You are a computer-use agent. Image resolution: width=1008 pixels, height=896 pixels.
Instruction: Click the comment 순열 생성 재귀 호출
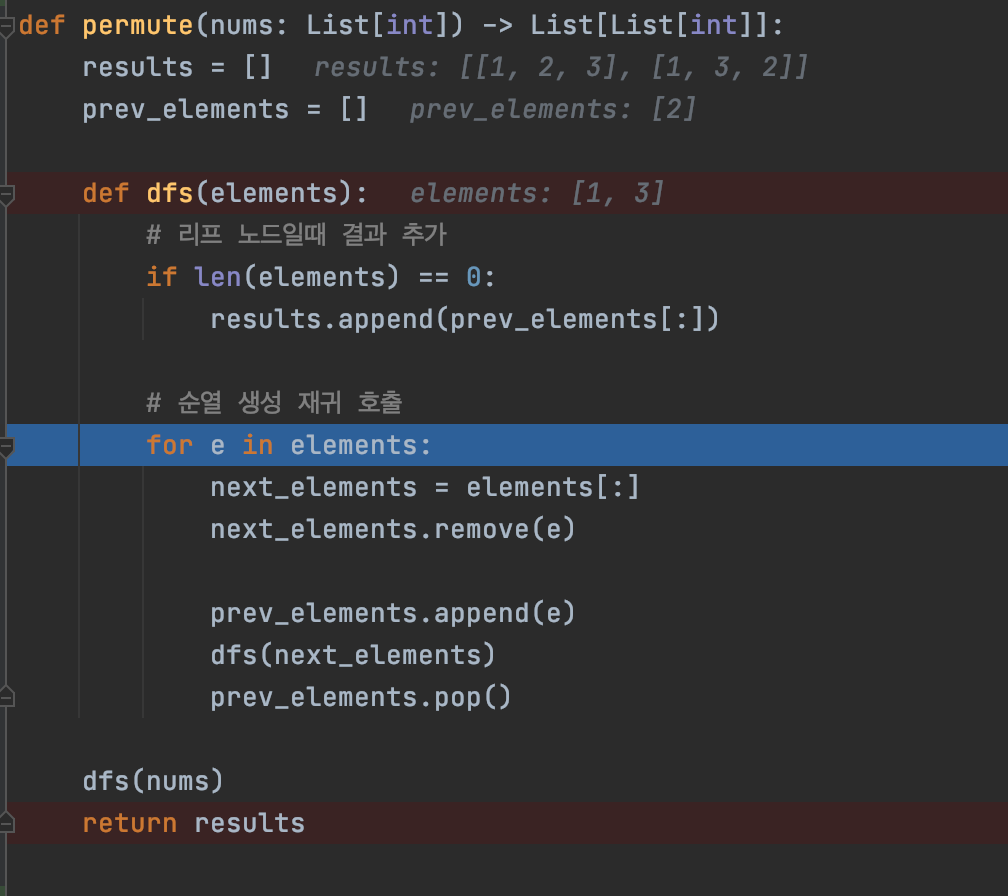pos(274,403)
